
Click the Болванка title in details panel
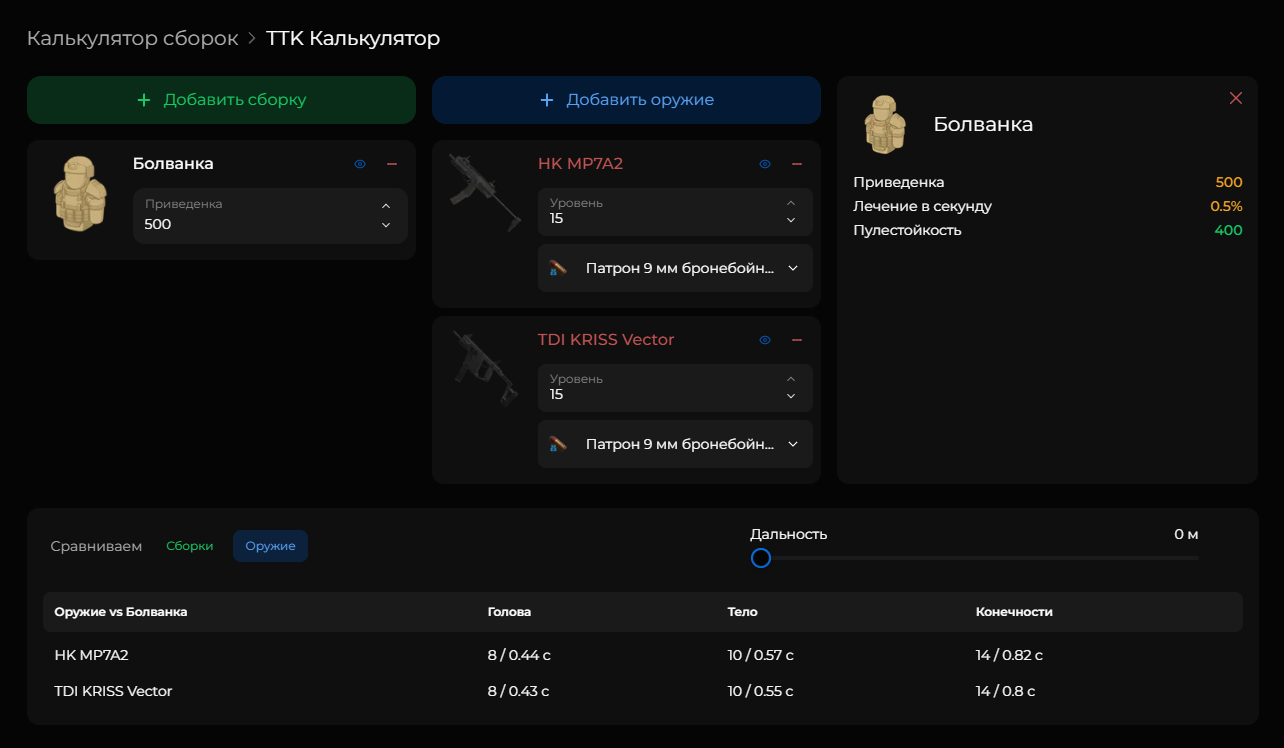983,125
